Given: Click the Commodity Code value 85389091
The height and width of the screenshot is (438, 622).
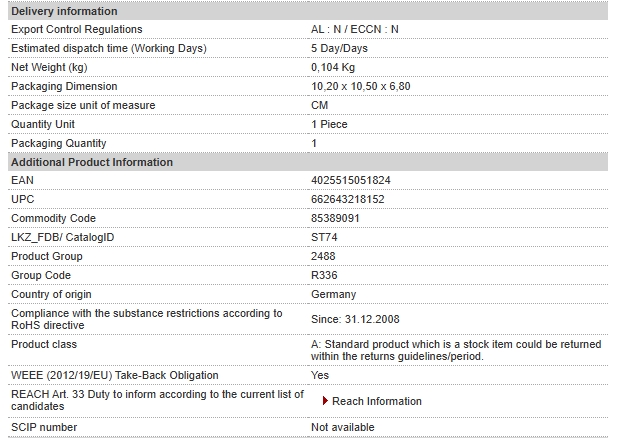Looking at the screenshot, I should (335, 218).
